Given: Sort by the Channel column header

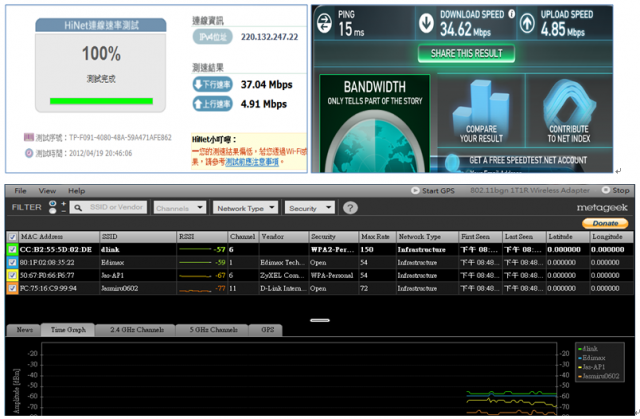Looking at the screenshot, I should click(x=243, y=237).
